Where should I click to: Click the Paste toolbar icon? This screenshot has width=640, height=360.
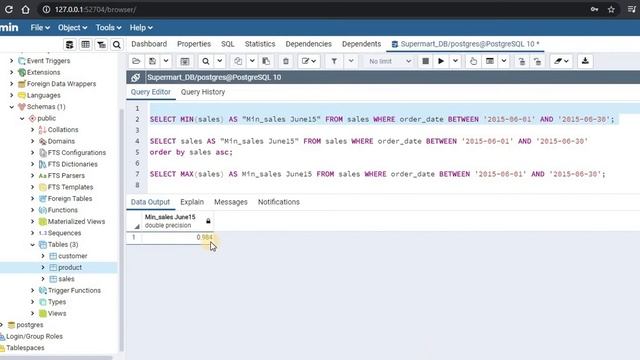(x=266, y=61)
